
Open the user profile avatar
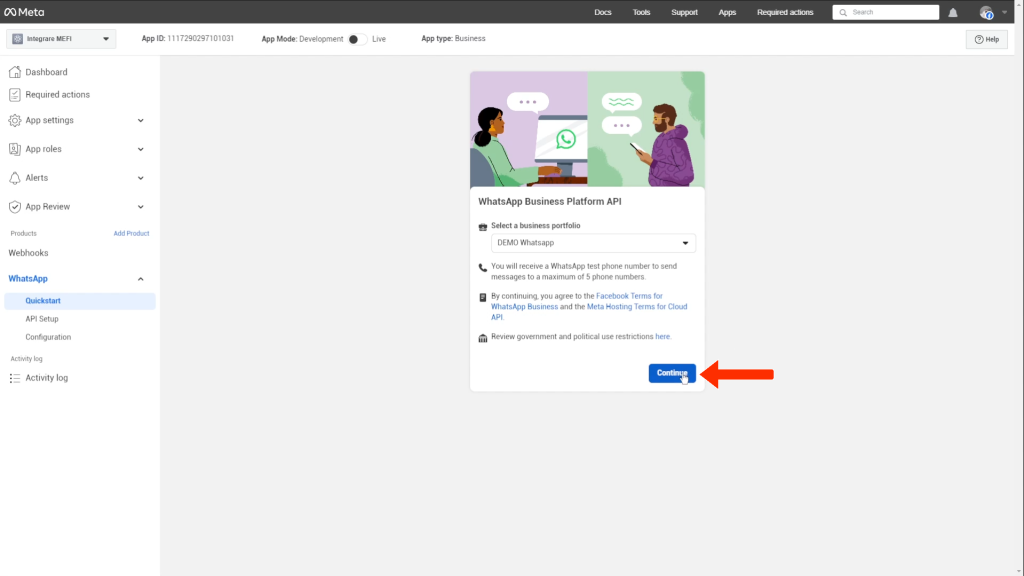tap(986, 12)
